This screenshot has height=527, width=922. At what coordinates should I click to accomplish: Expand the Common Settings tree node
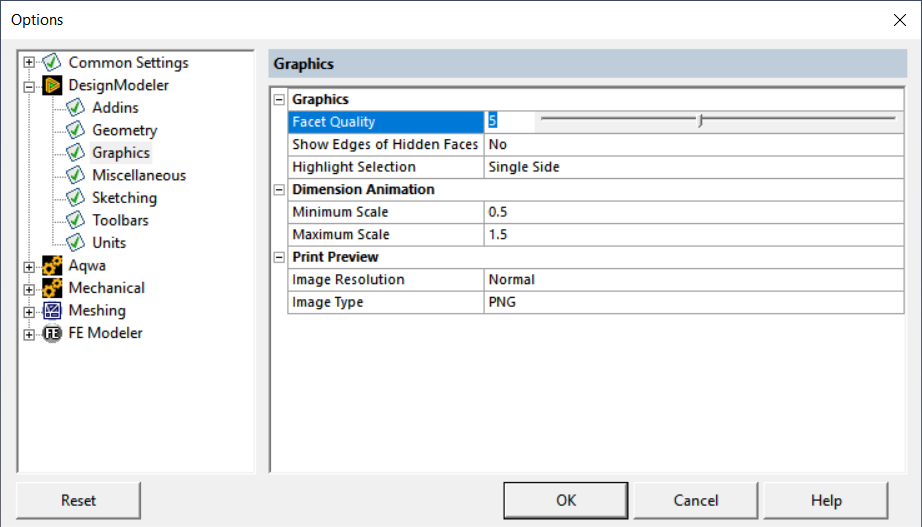coord(29,62)
